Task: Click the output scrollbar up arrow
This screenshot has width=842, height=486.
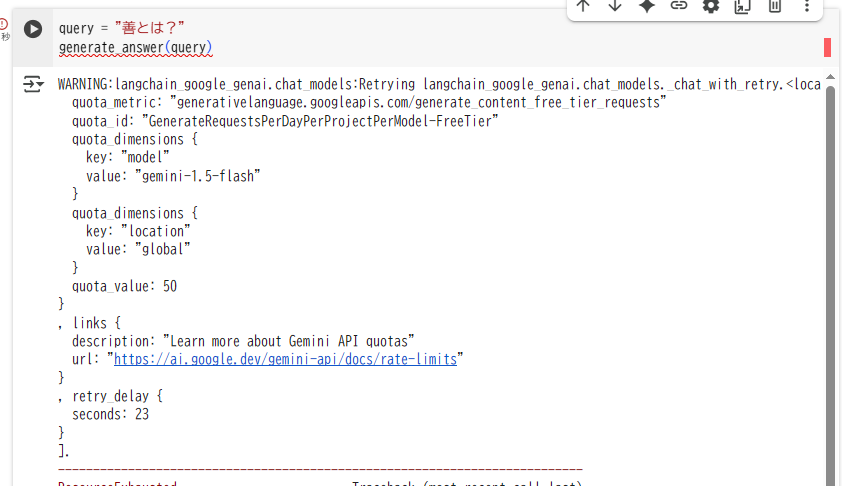Action: pos(830,77)
